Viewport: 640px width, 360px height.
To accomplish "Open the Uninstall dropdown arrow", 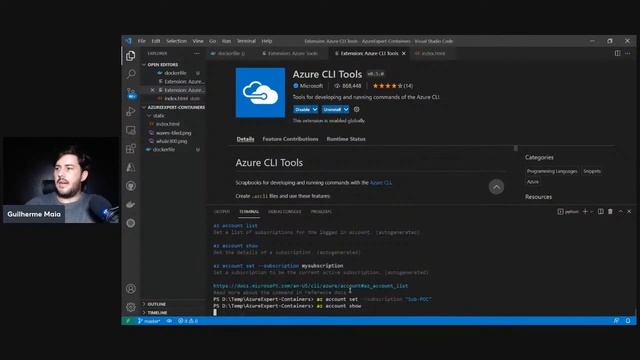I will click(x=346, y=109).
